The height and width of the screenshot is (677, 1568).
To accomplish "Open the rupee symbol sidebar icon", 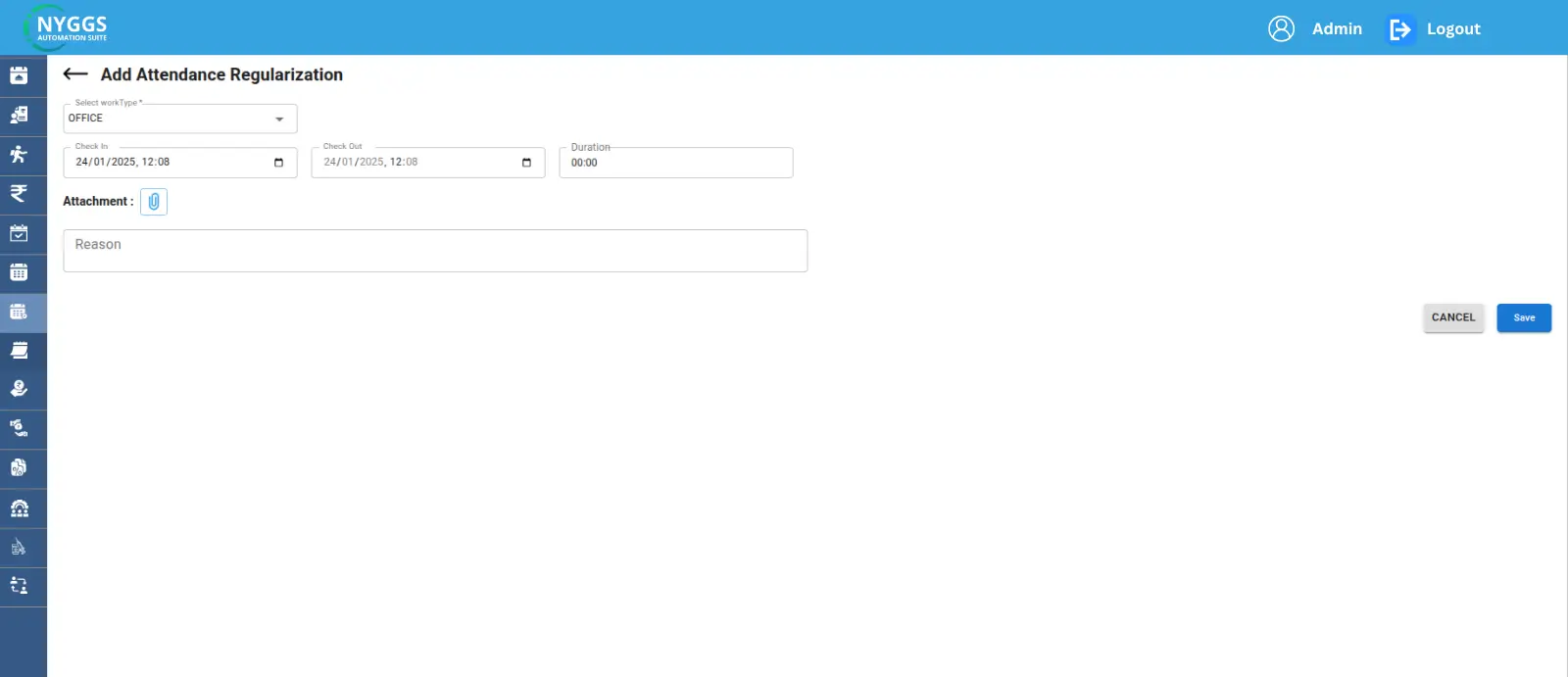I will [19, 193].
